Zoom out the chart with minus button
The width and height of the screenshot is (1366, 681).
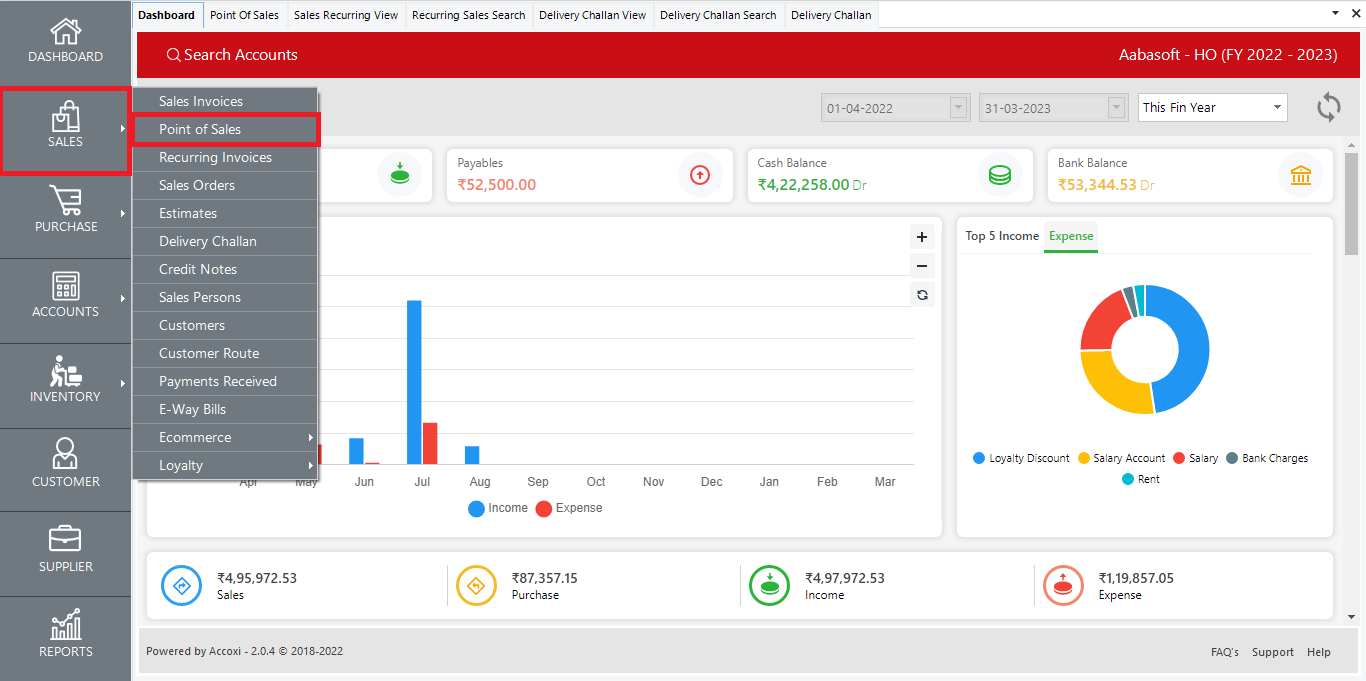(x=922, y=266)
